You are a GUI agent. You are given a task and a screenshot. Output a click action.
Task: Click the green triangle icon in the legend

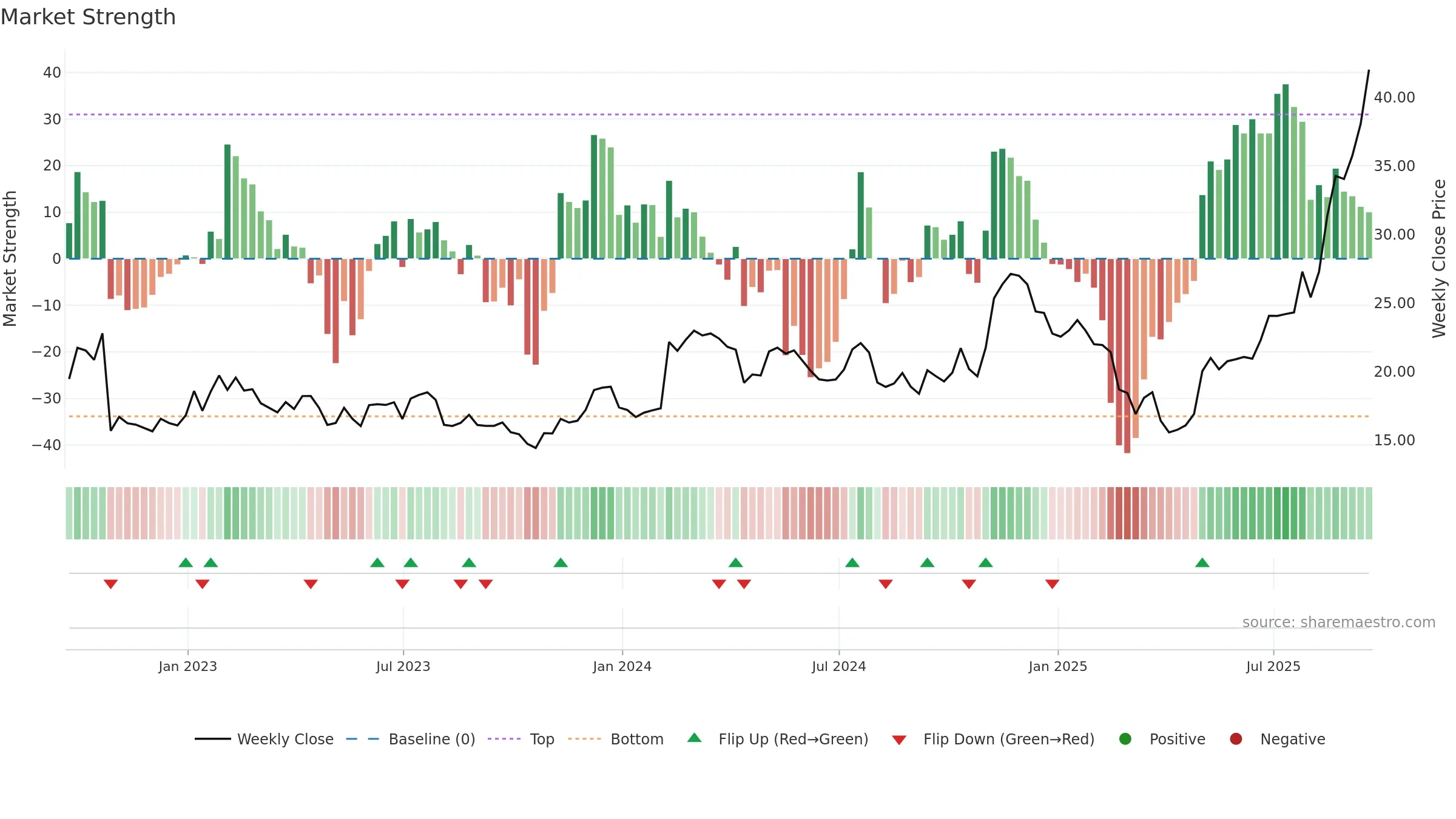click(695, 738)
